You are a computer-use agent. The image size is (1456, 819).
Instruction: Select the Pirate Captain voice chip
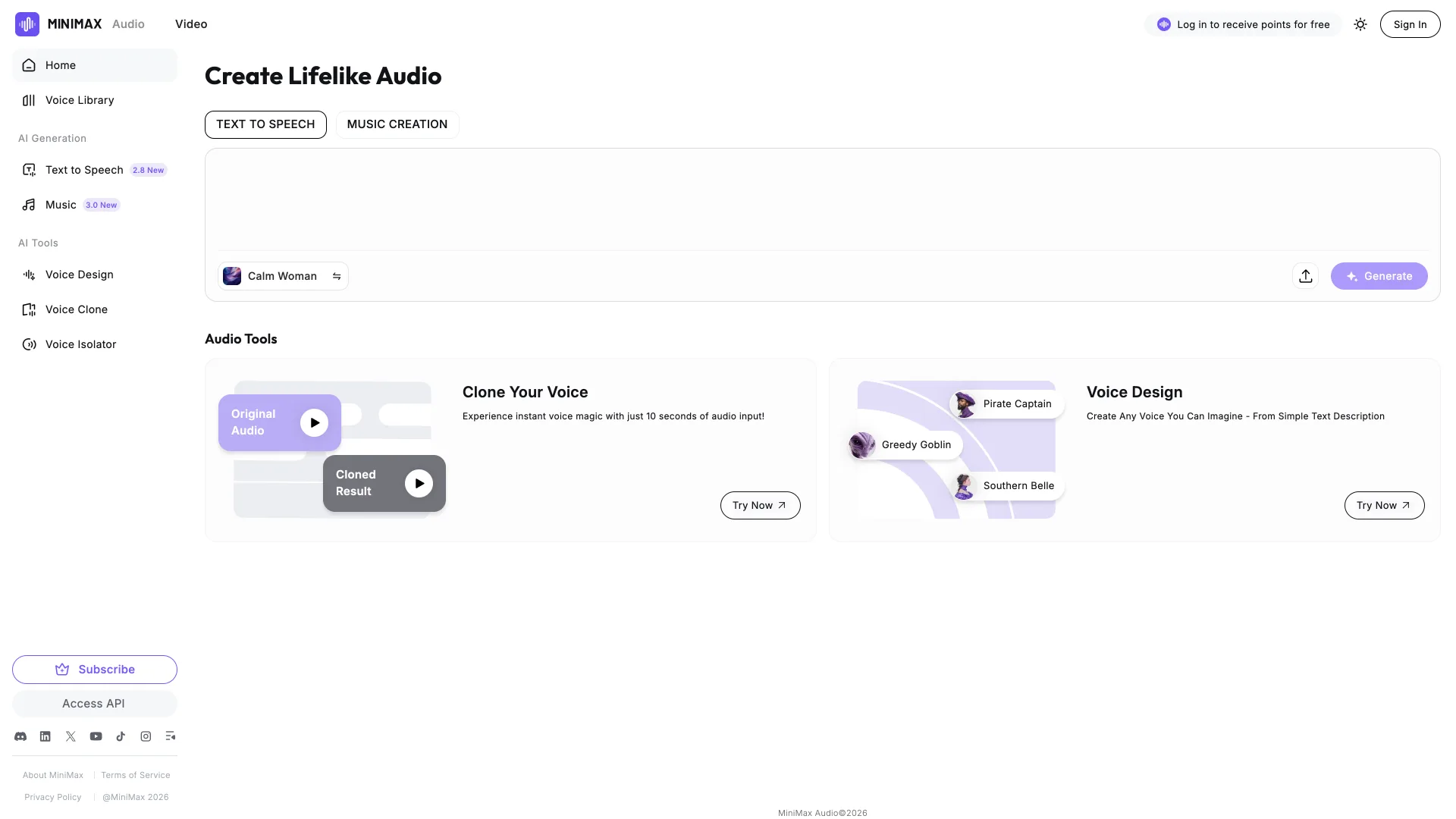coord(1006,404)
